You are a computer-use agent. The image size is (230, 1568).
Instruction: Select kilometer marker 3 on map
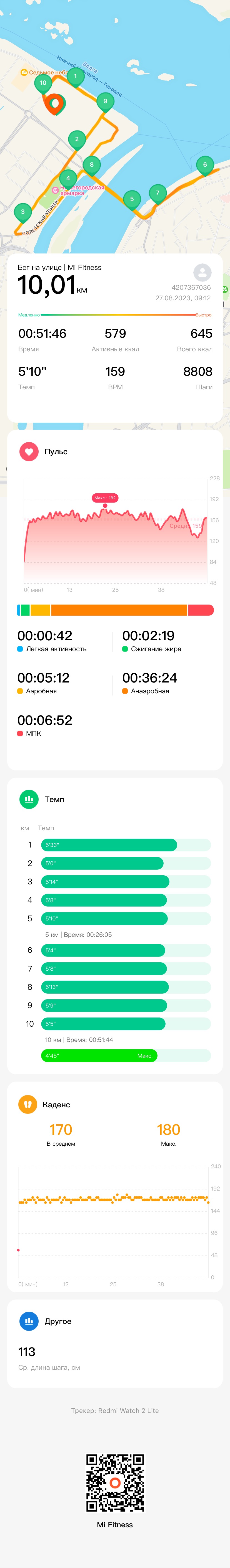click(x=22, y=213)
